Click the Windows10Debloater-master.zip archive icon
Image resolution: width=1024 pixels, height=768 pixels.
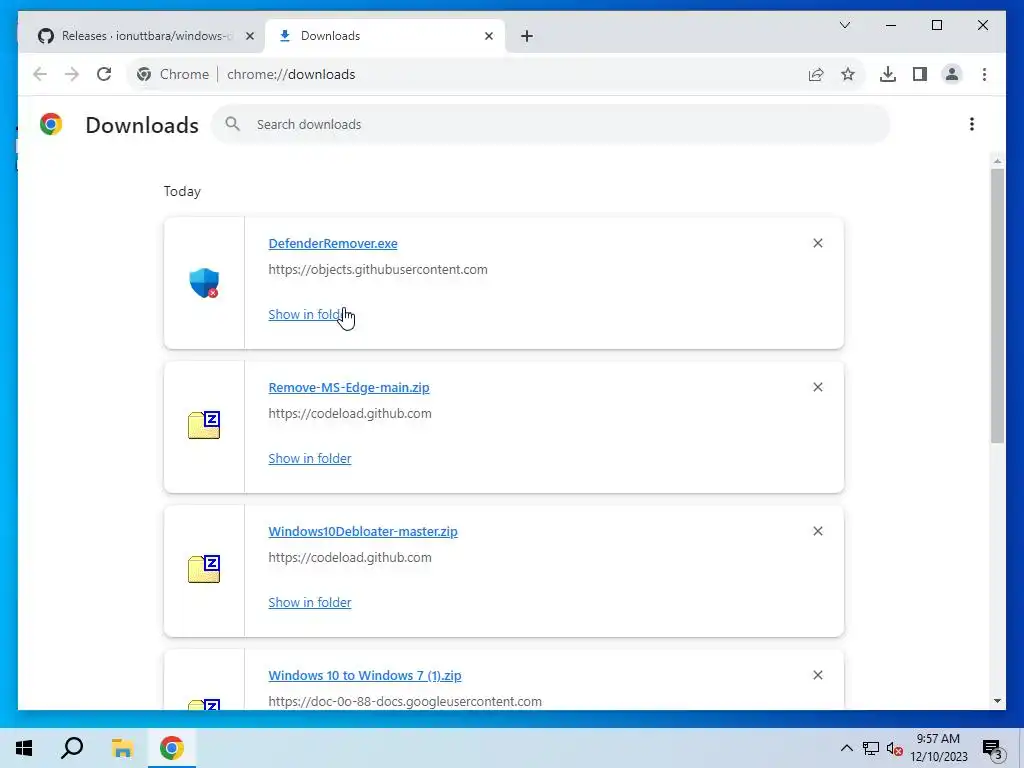click(x=204, y=569)
